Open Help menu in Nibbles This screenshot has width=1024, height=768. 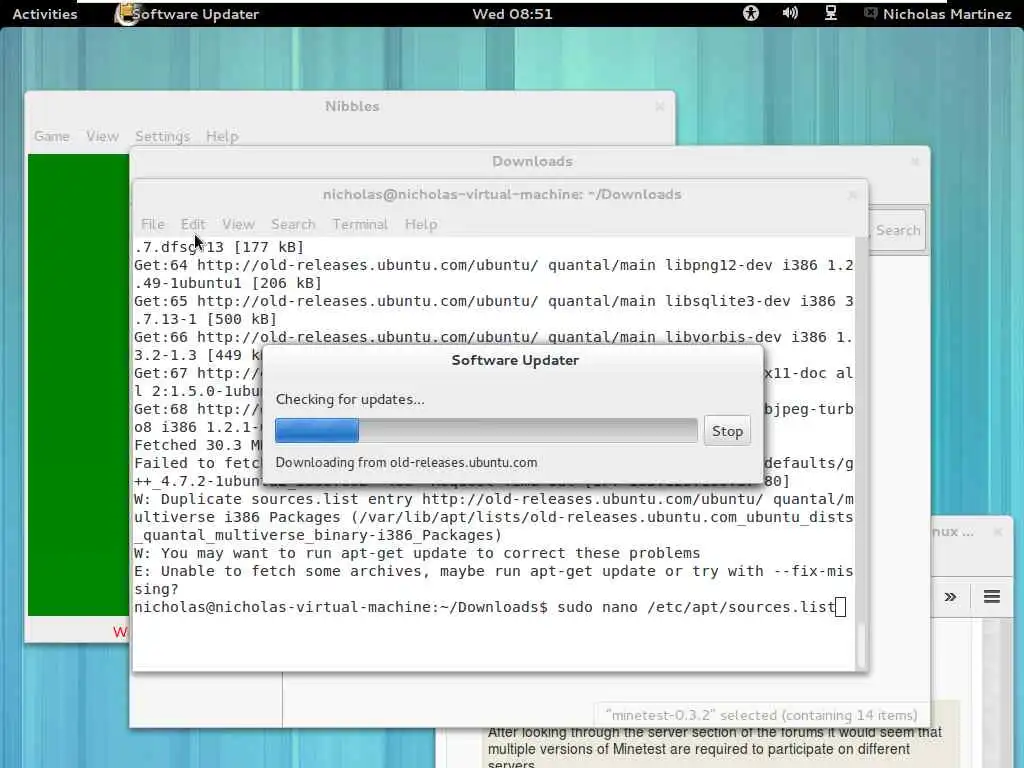coord(222,136)
